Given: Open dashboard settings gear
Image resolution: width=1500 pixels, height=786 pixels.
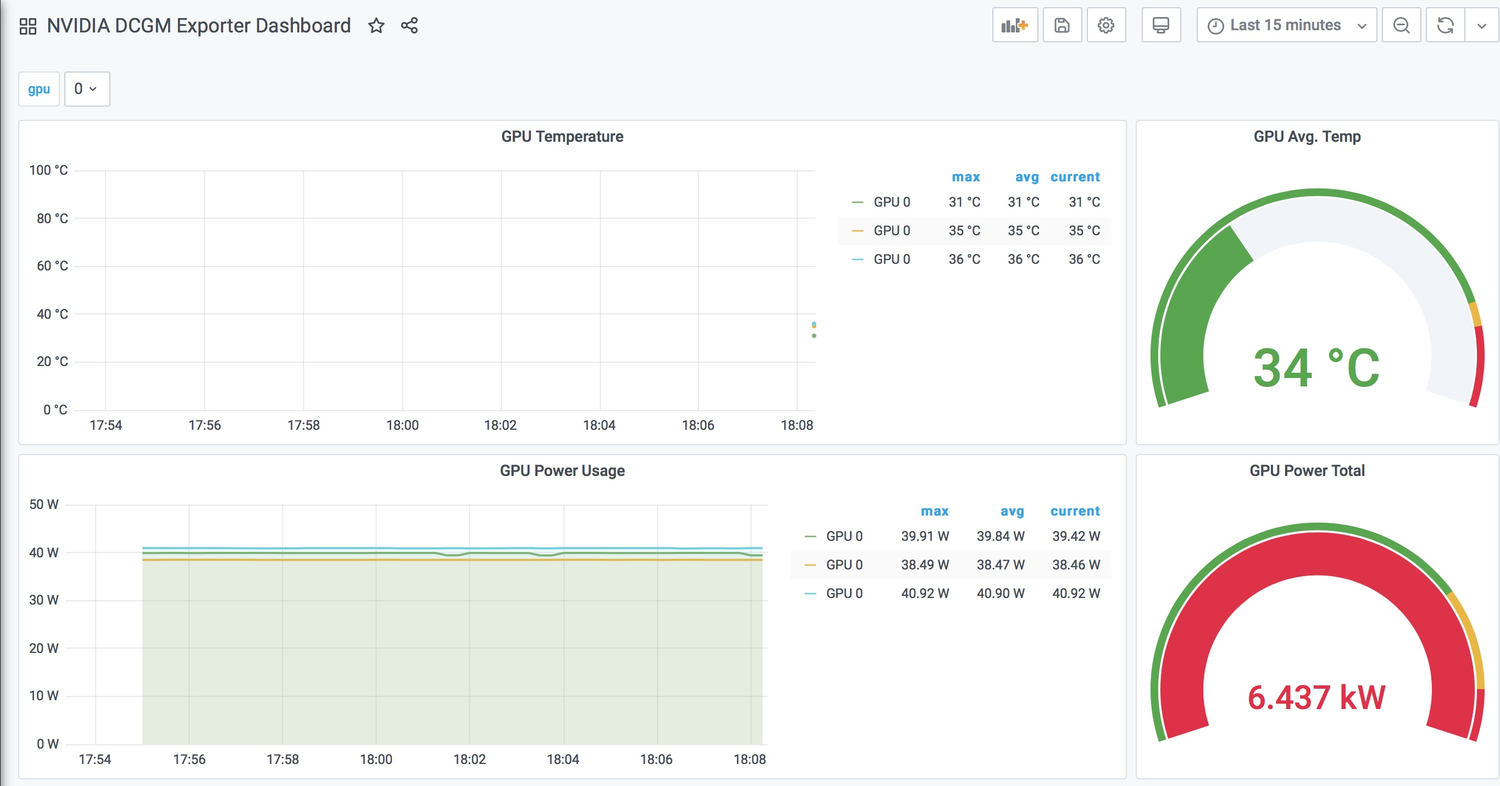Looking at the screenshot, I should tap(1106, 26).
